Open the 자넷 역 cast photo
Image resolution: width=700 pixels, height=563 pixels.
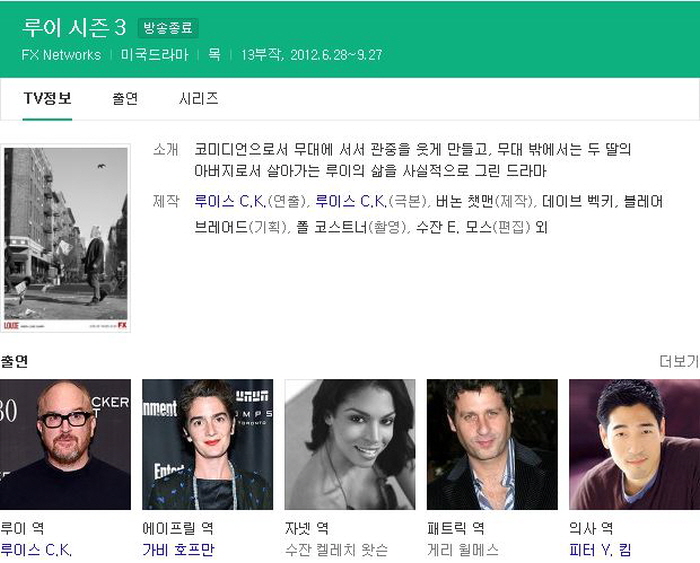point(350,444)
